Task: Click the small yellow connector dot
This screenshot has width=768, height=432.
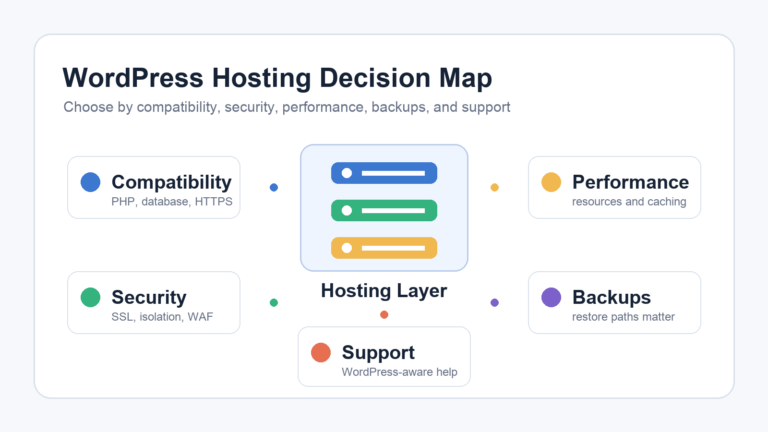Action: pyautogui.click(x=495, y=187)
